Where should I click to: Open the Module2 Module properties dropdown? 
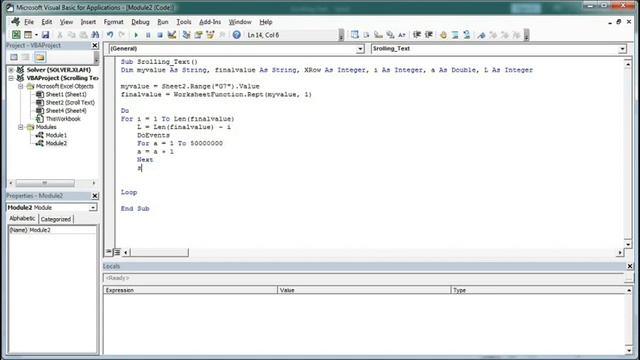[93, 208]
